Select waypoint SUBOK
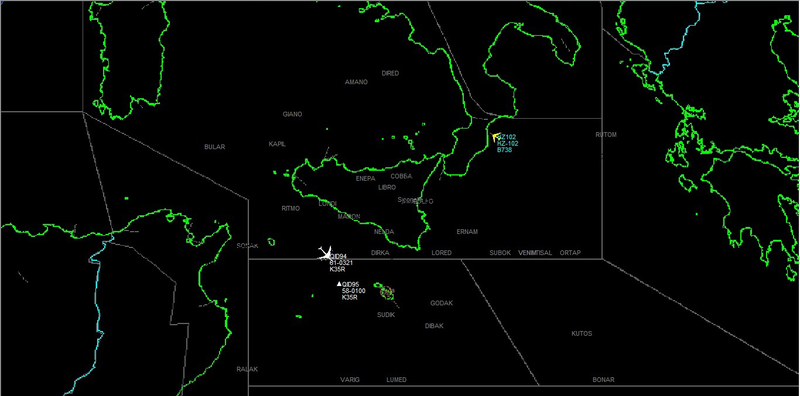Screen dimensions: 800x396 [x=501, y=253]
